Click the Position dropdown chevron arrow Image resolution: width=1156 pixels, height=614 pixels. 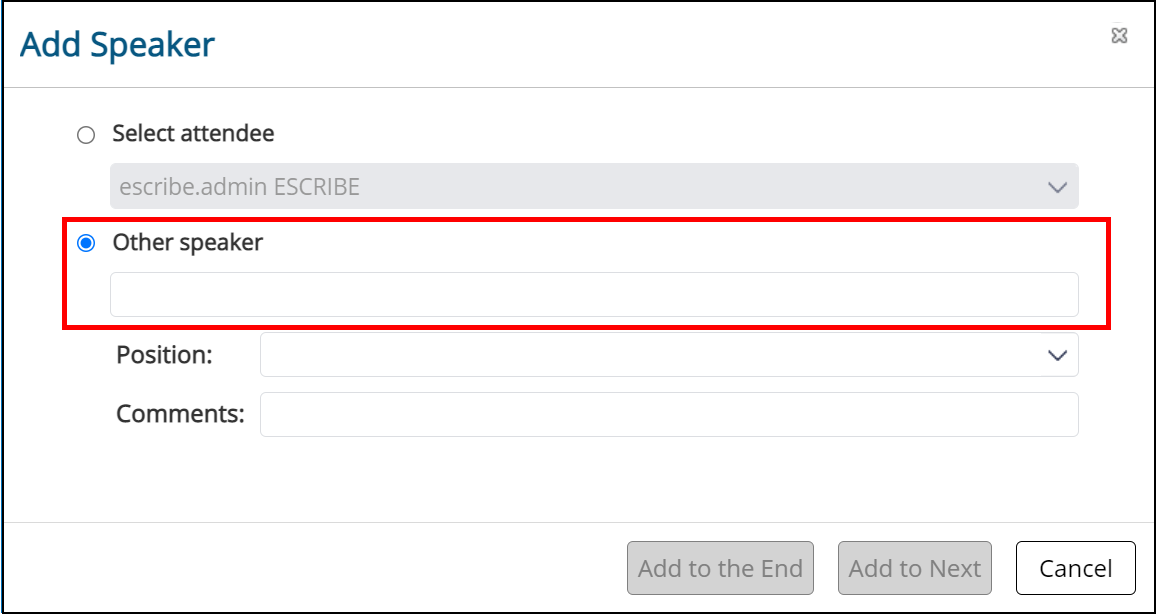pos(1057,355)
